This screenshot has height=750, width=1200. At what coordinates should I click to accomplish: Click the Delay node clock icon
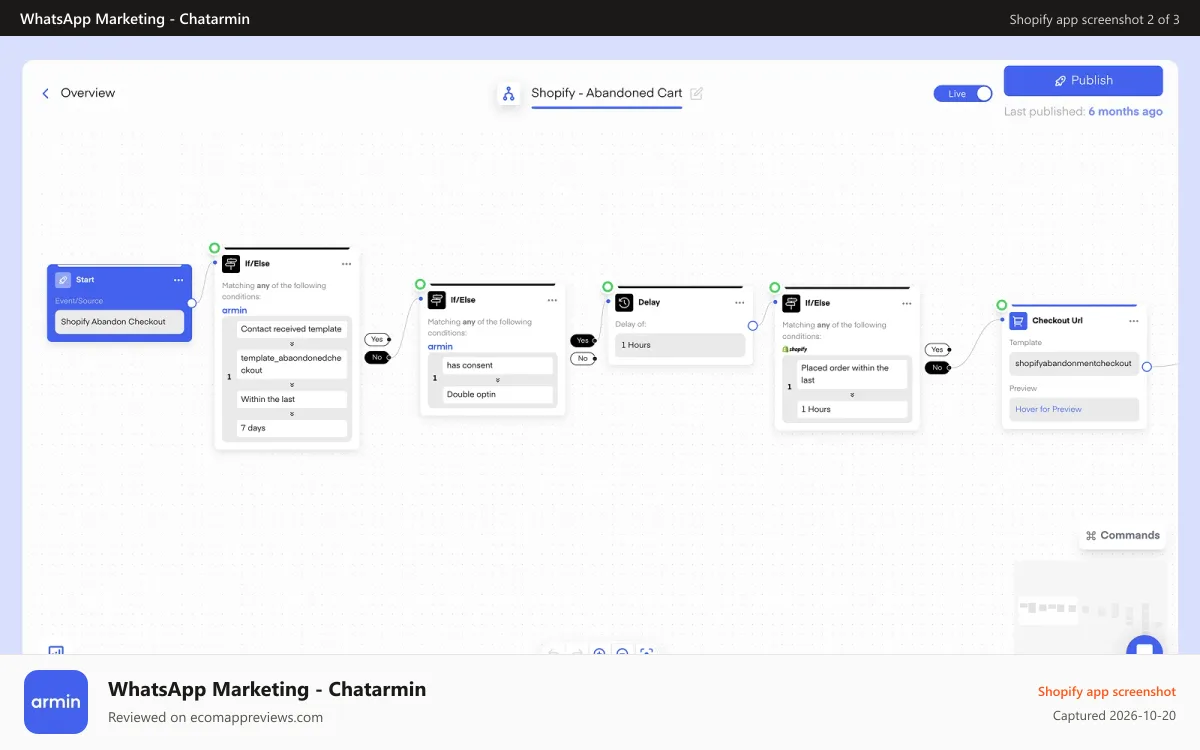coord(625,302)
